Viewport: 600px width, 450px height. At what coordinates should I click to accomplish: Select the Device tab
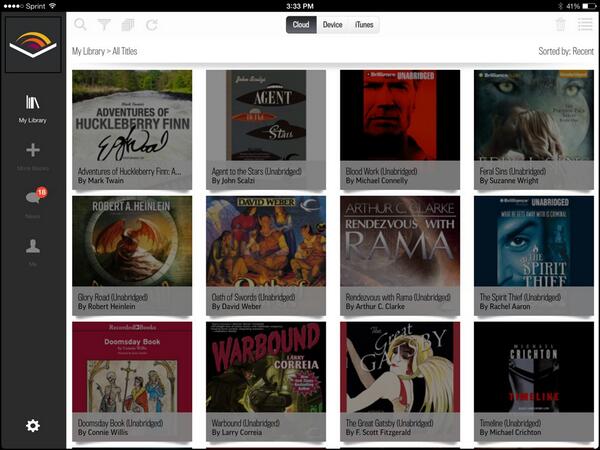tap(332, 25)
